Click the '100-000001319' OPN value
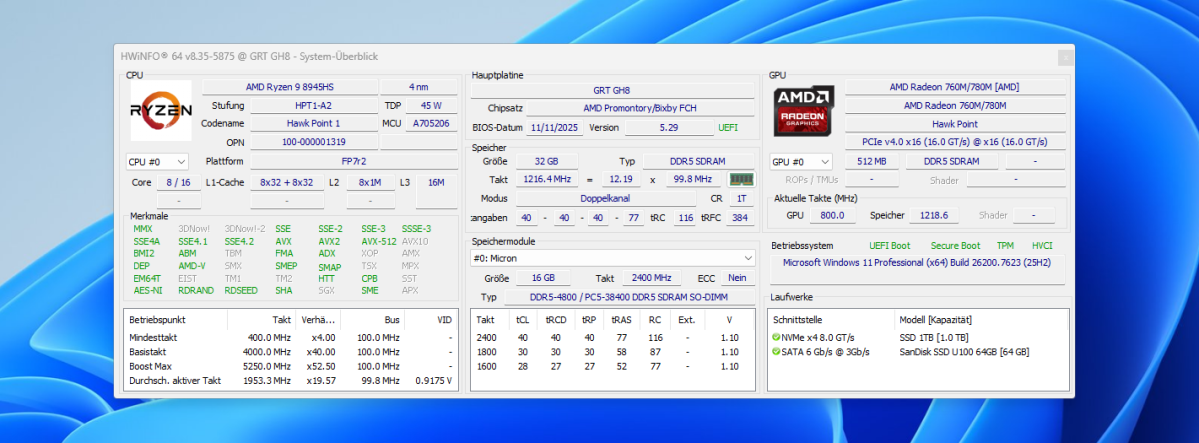Image resolution: width=1199 pixels, height=443 pixels. (314, 142)
